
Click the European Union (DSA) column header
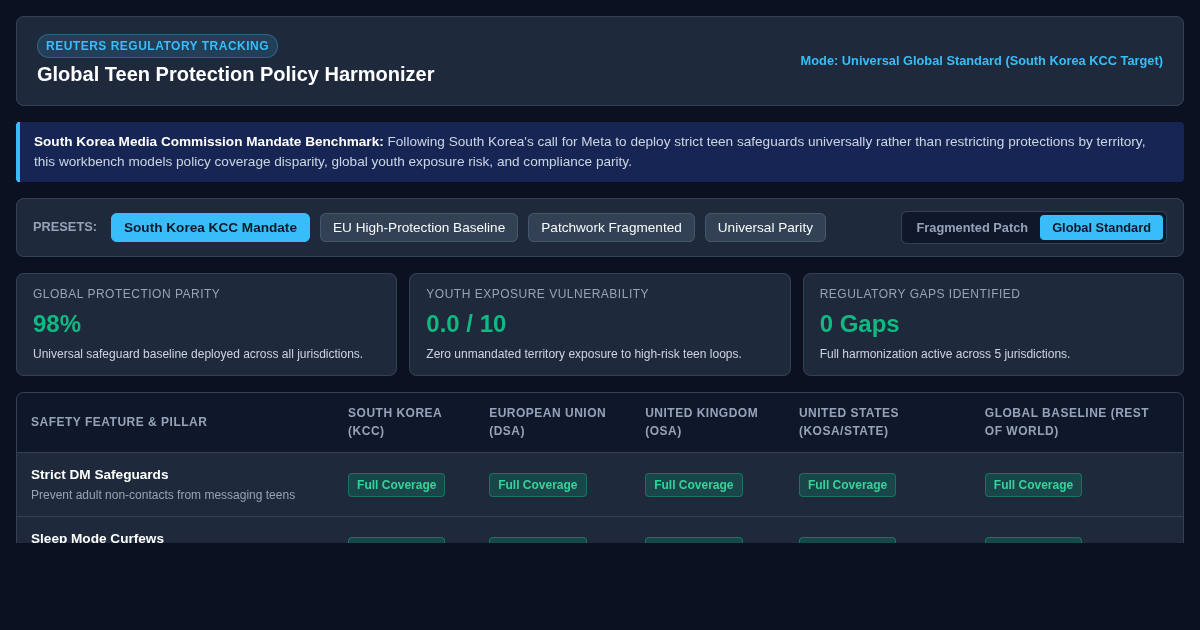[547, 422]
